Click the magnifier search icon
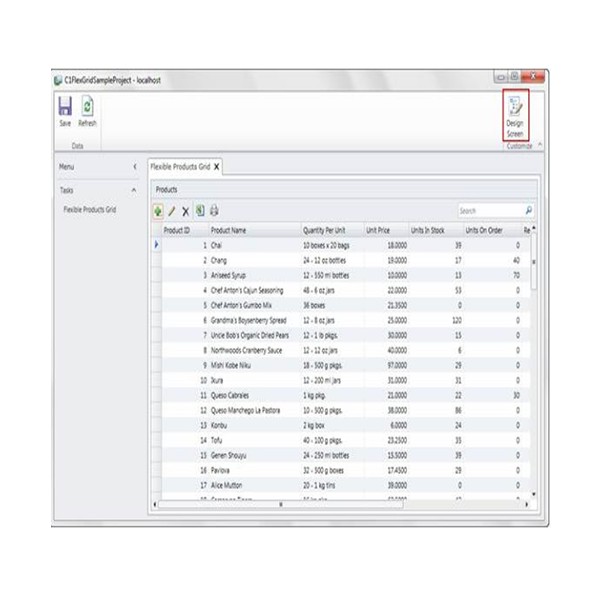Screen dimensions: 600x600 (528, 211)
